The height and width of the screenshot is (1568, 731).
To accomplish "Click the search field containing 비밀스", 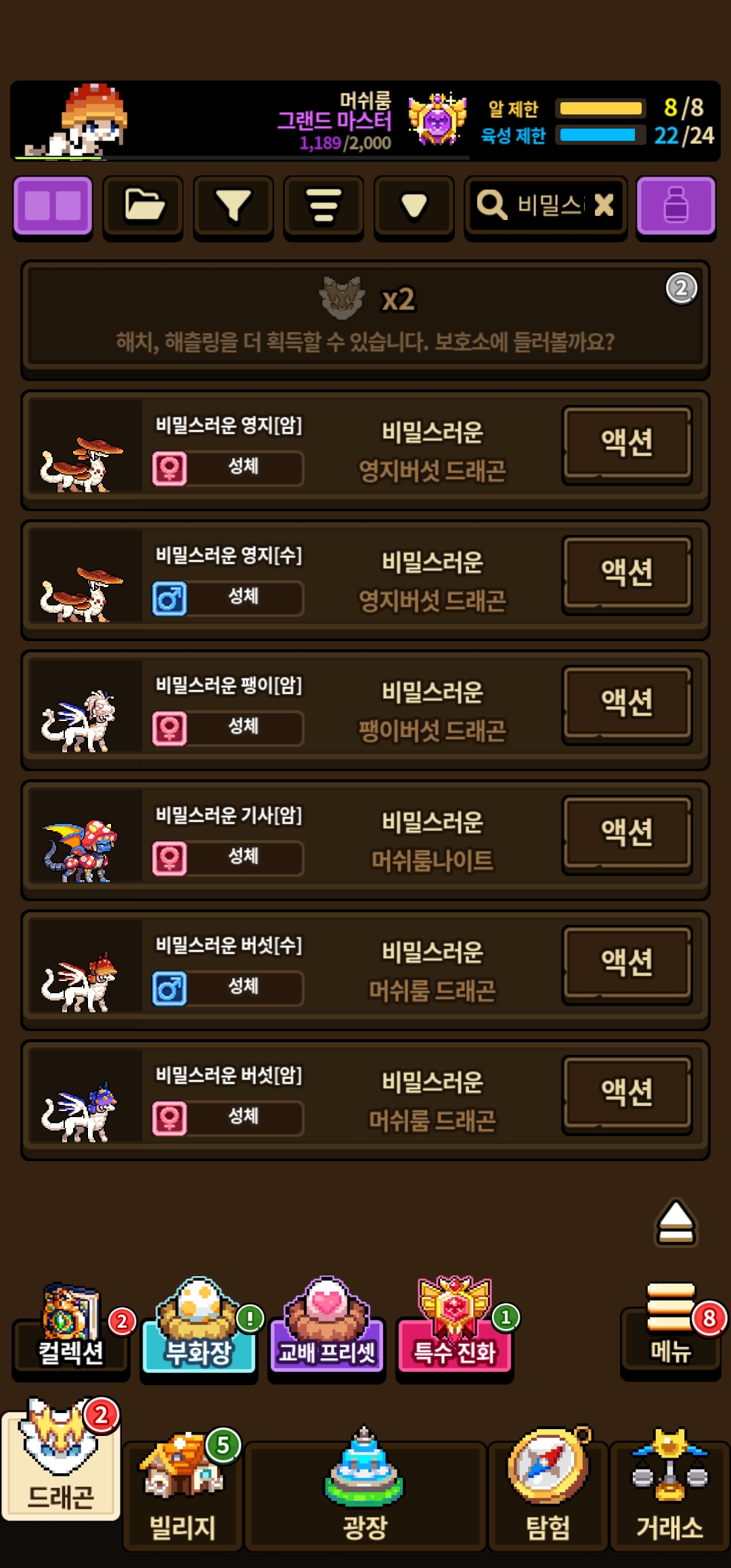I will [x=546, y=207].
